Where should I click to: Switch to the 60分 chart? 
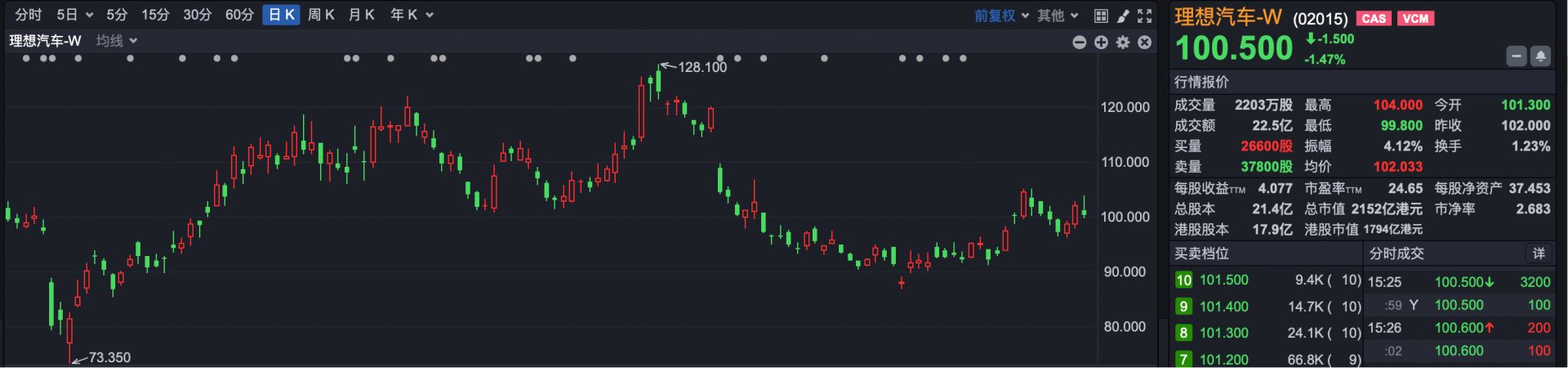tap(239, 15)
